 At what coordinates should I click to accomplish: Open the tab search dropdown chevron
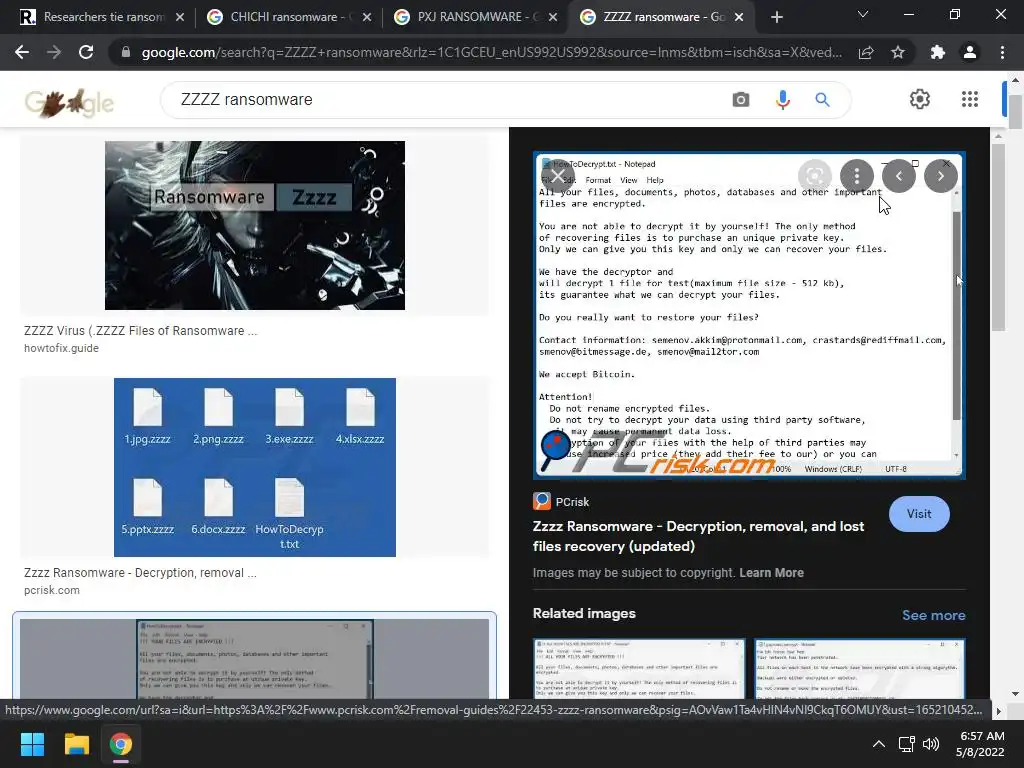pos(863,14)
